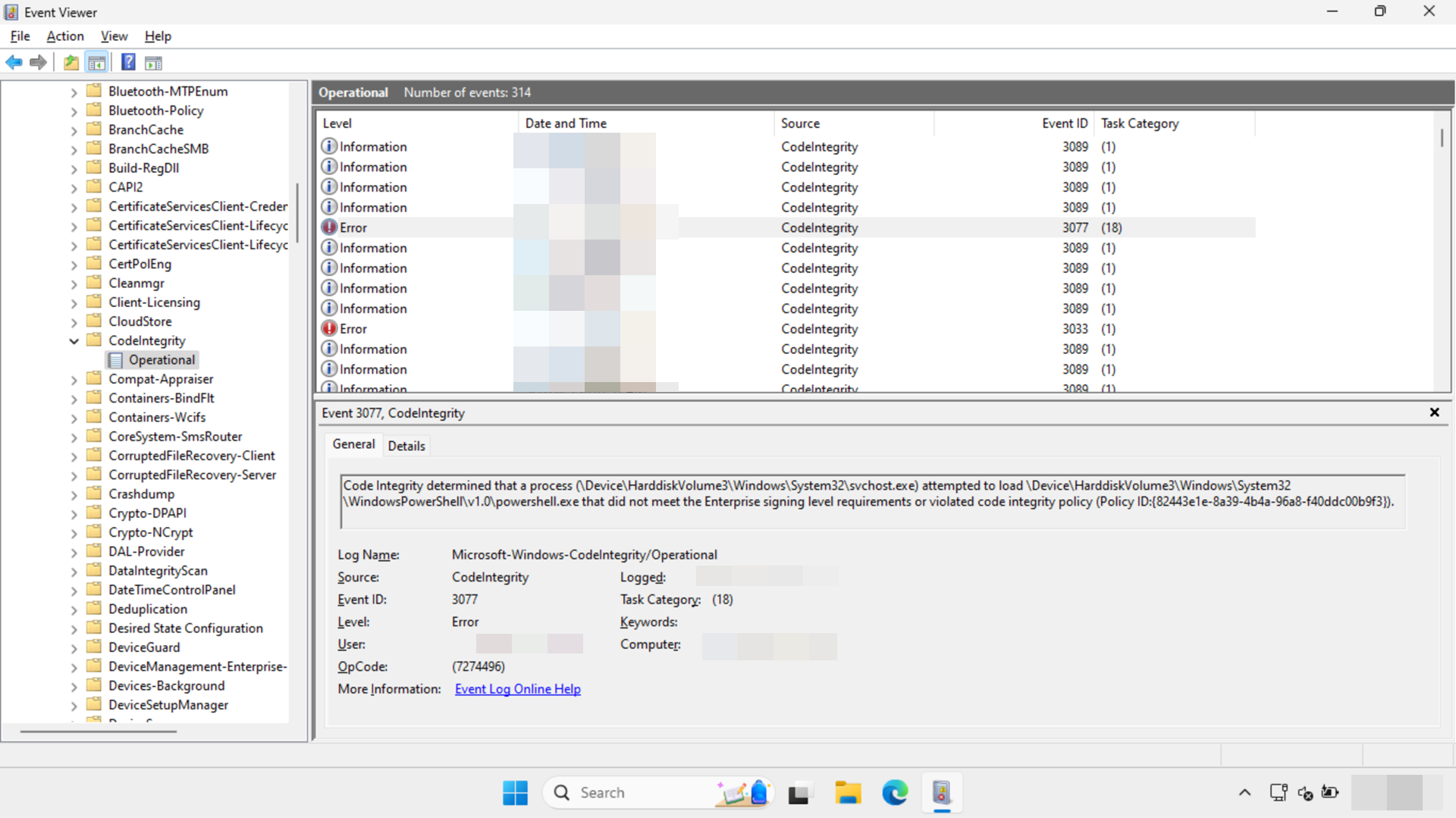
Task: Collapse the CodeIntegrity tree node
Action: pos(74,341)
